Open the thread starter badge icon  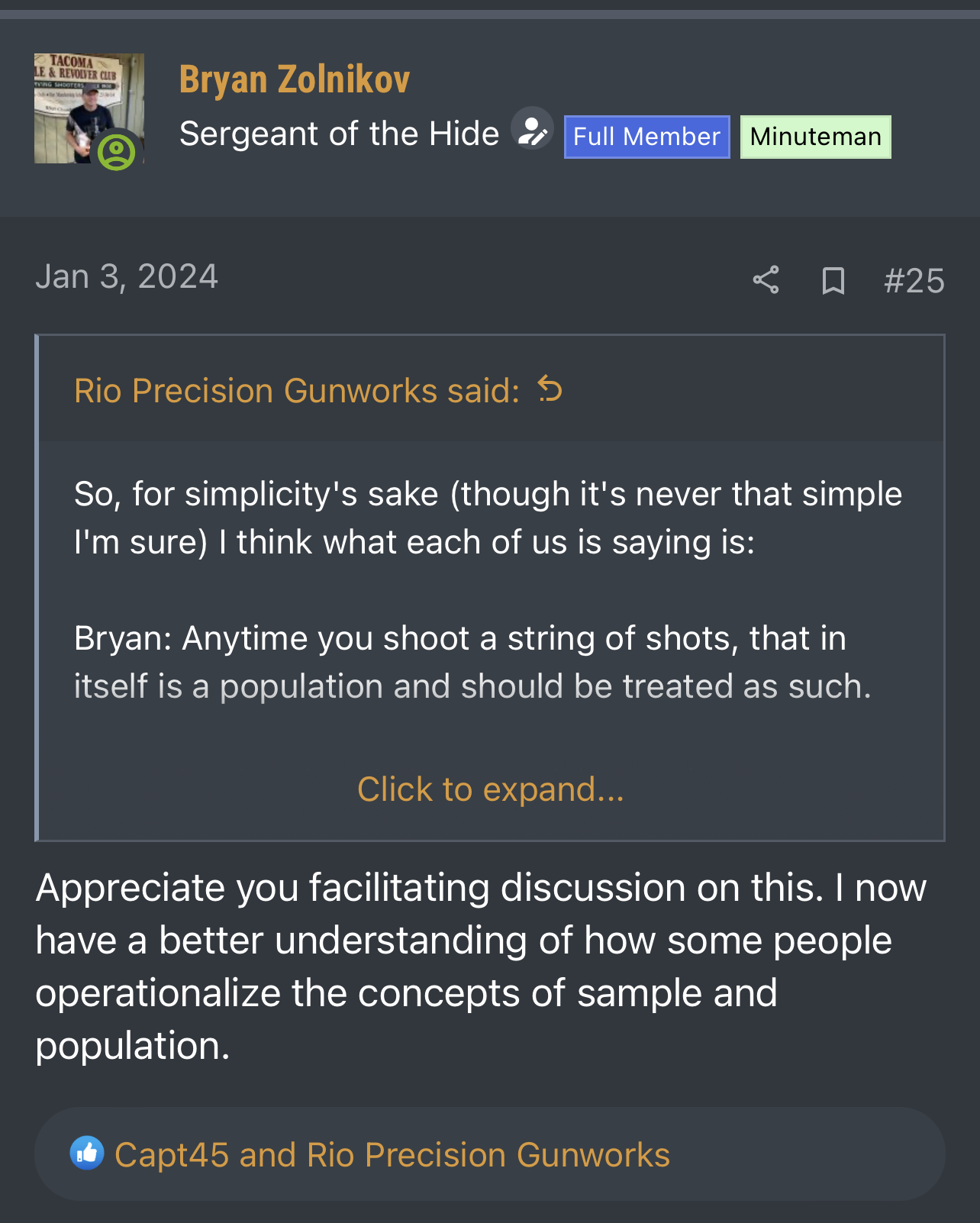pyautogui.click(x=532, y=128)
